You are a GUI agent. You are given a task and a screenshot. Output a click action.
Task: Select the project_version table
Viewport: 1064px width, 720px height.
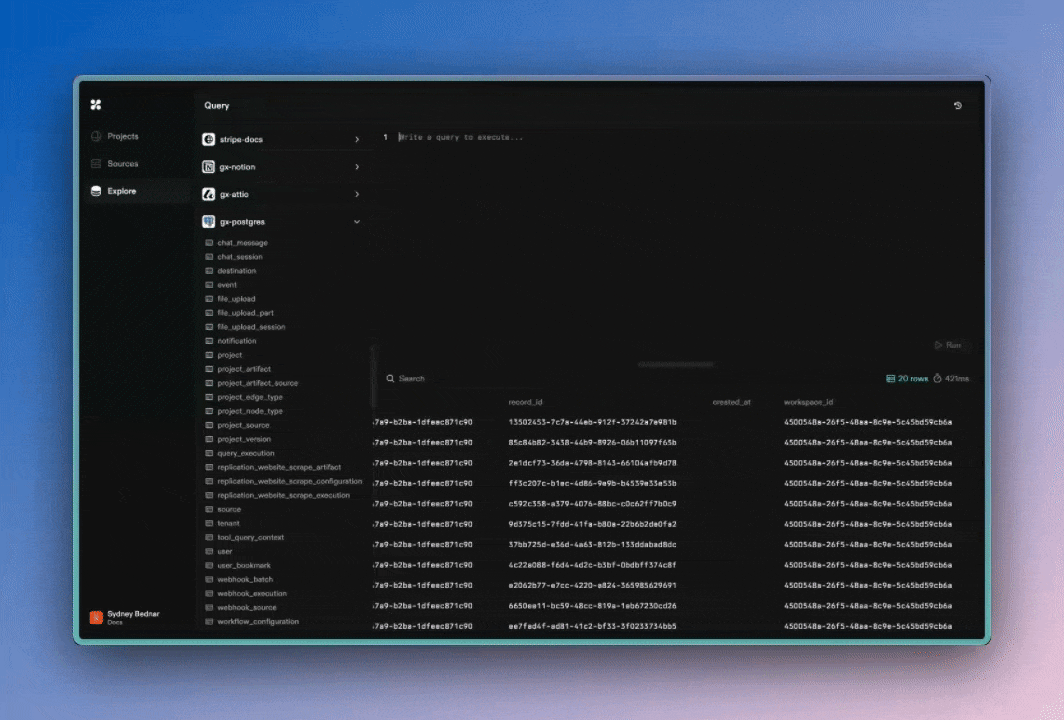(x=244, y=439)
